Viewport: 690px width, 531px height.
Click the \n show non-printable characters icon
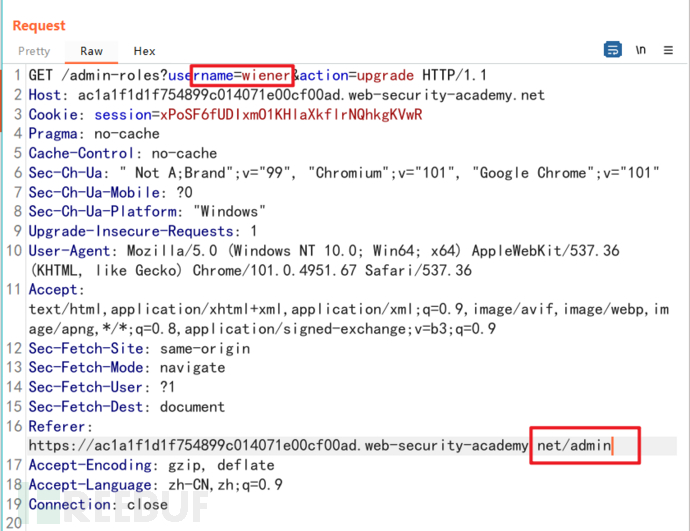tap(641, 49)
